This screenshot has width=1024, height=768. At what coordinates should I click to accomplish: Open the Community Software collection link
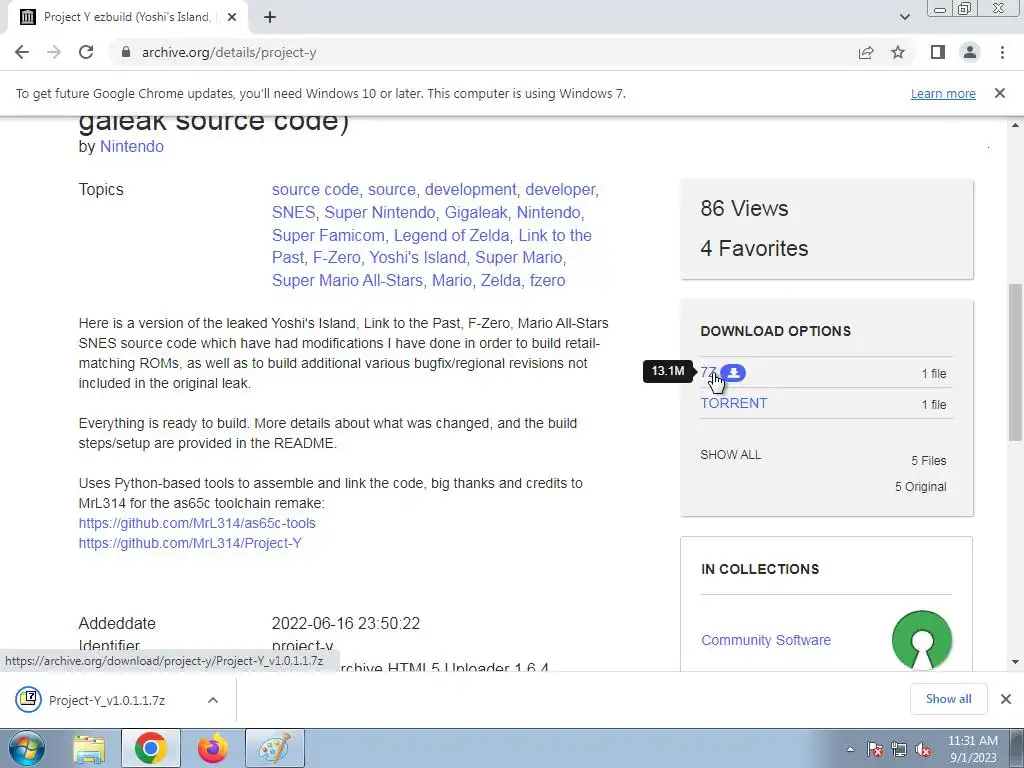click(765, 640)
